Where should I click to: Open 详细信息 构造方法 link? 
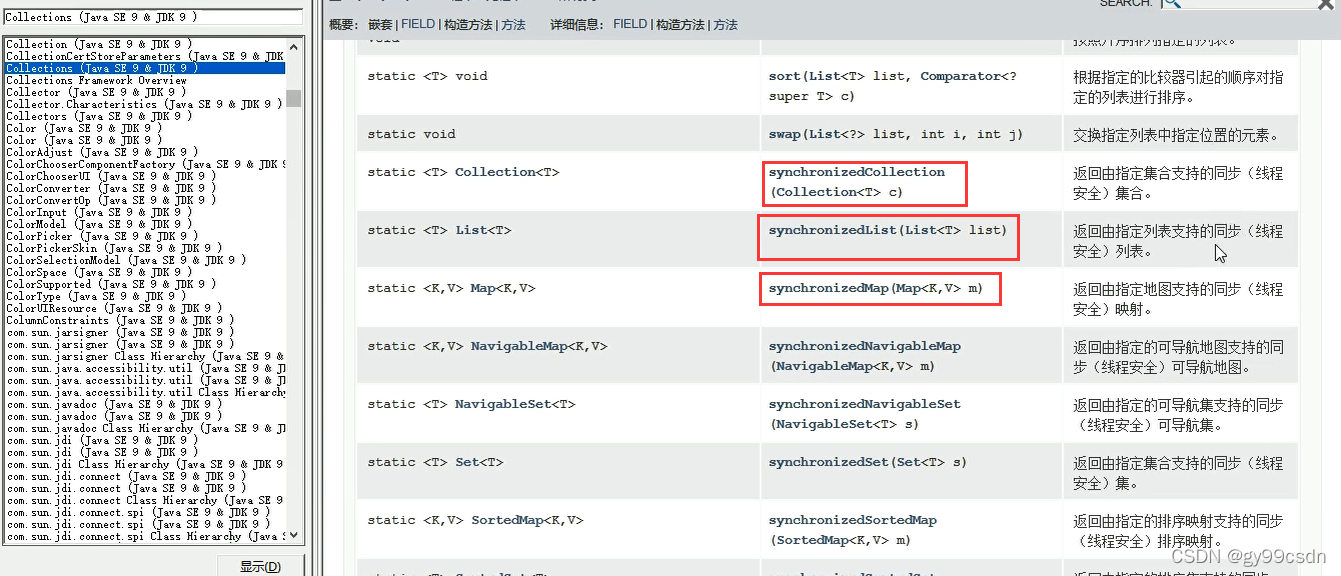tap(680, 24)
